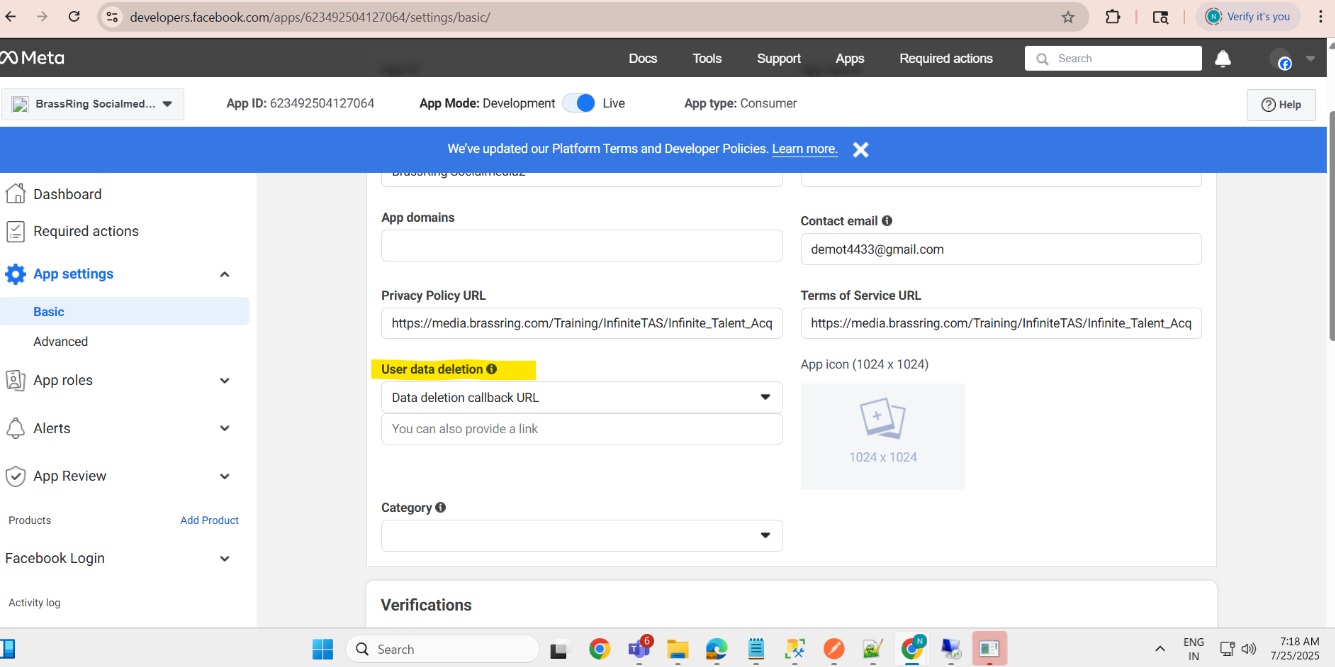Follow the Learn more link
The height and width of the screenshot is (667, 1335).
[805, 149]
